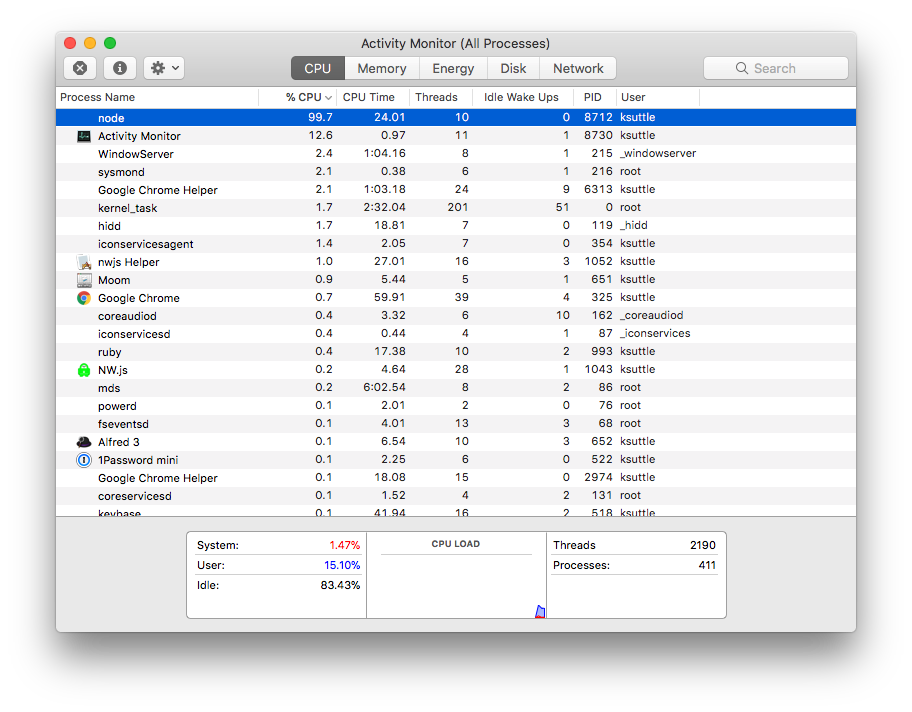Image resolution: width=912 pixels, height=712 pixels.
Task: Click the Activity Monitor process icon
Action: [83, 135]
